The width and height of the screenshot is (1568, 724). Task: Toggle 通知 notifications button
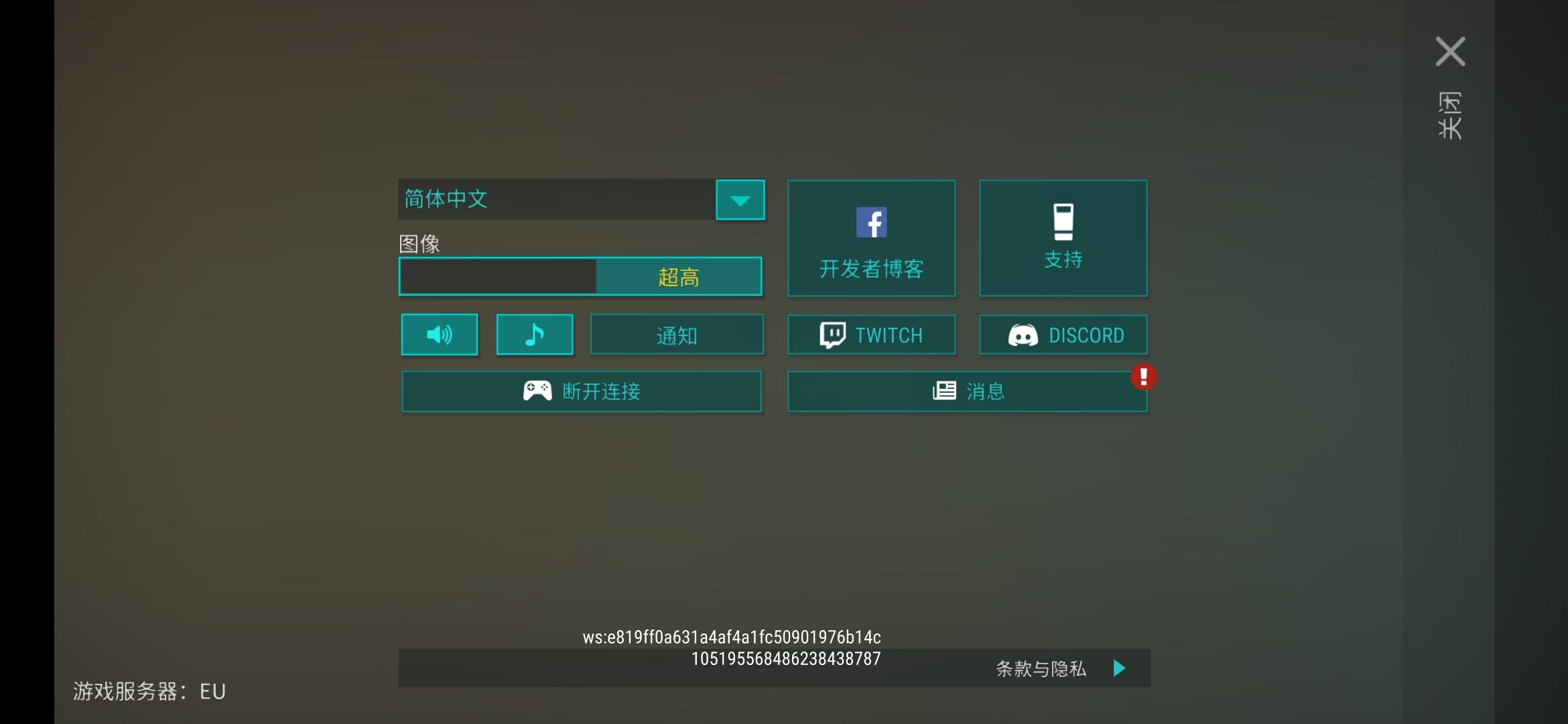677,335
